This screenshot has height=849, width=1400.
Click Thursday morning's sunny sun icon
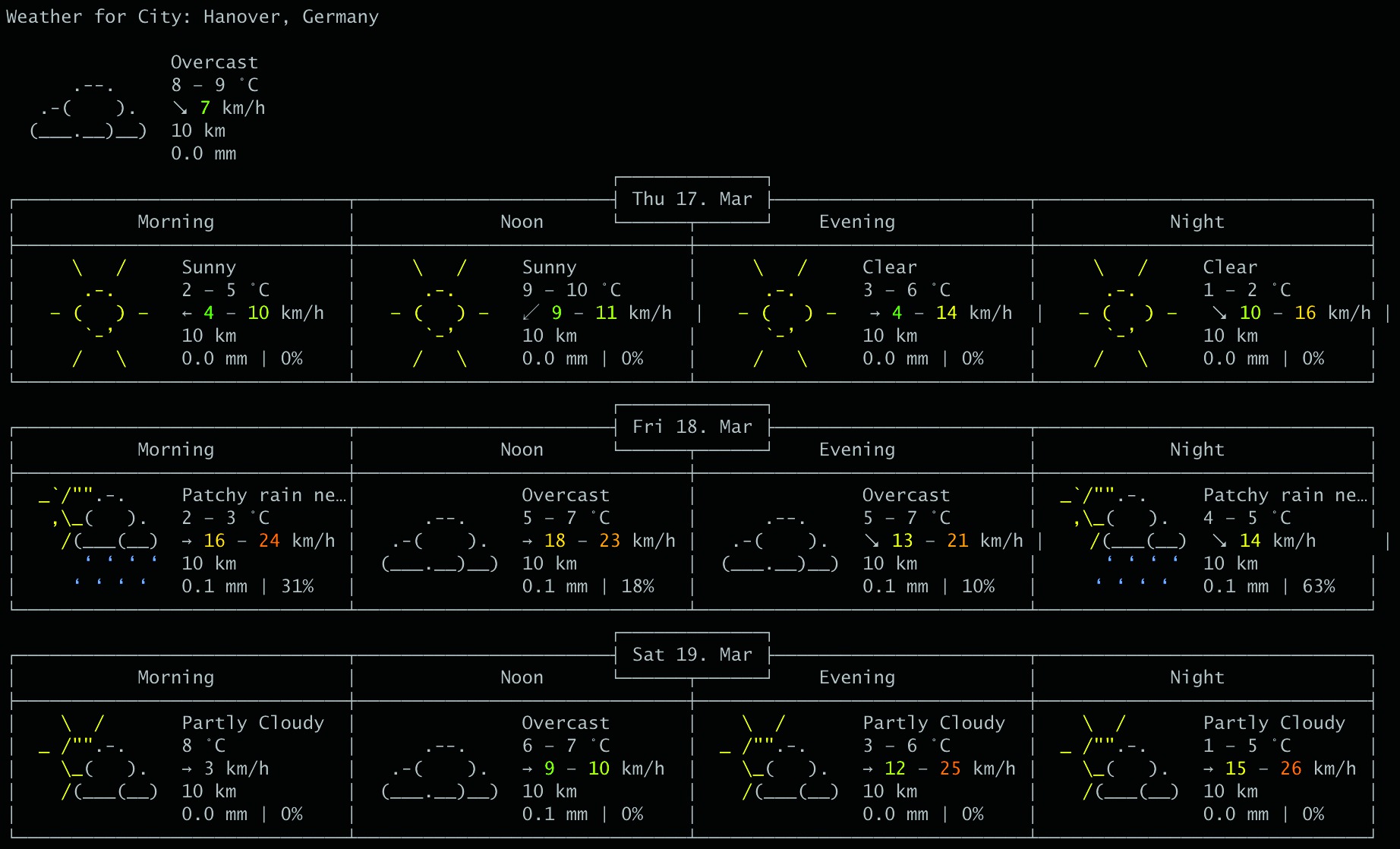99,313
